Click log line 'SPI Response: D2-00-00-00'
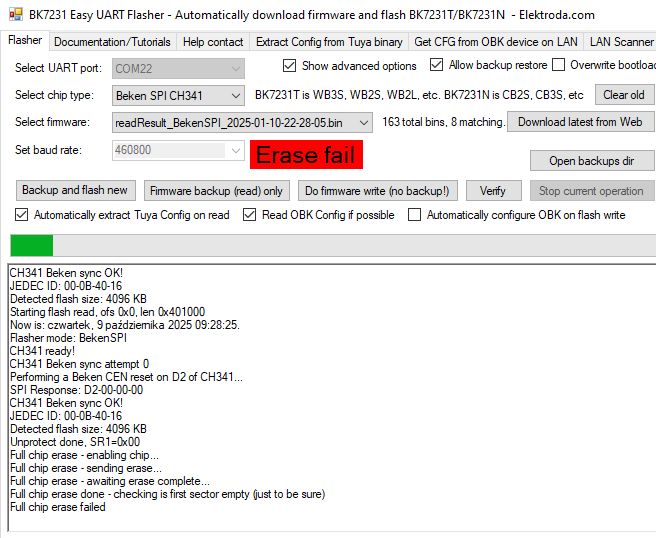 [77, 390]
